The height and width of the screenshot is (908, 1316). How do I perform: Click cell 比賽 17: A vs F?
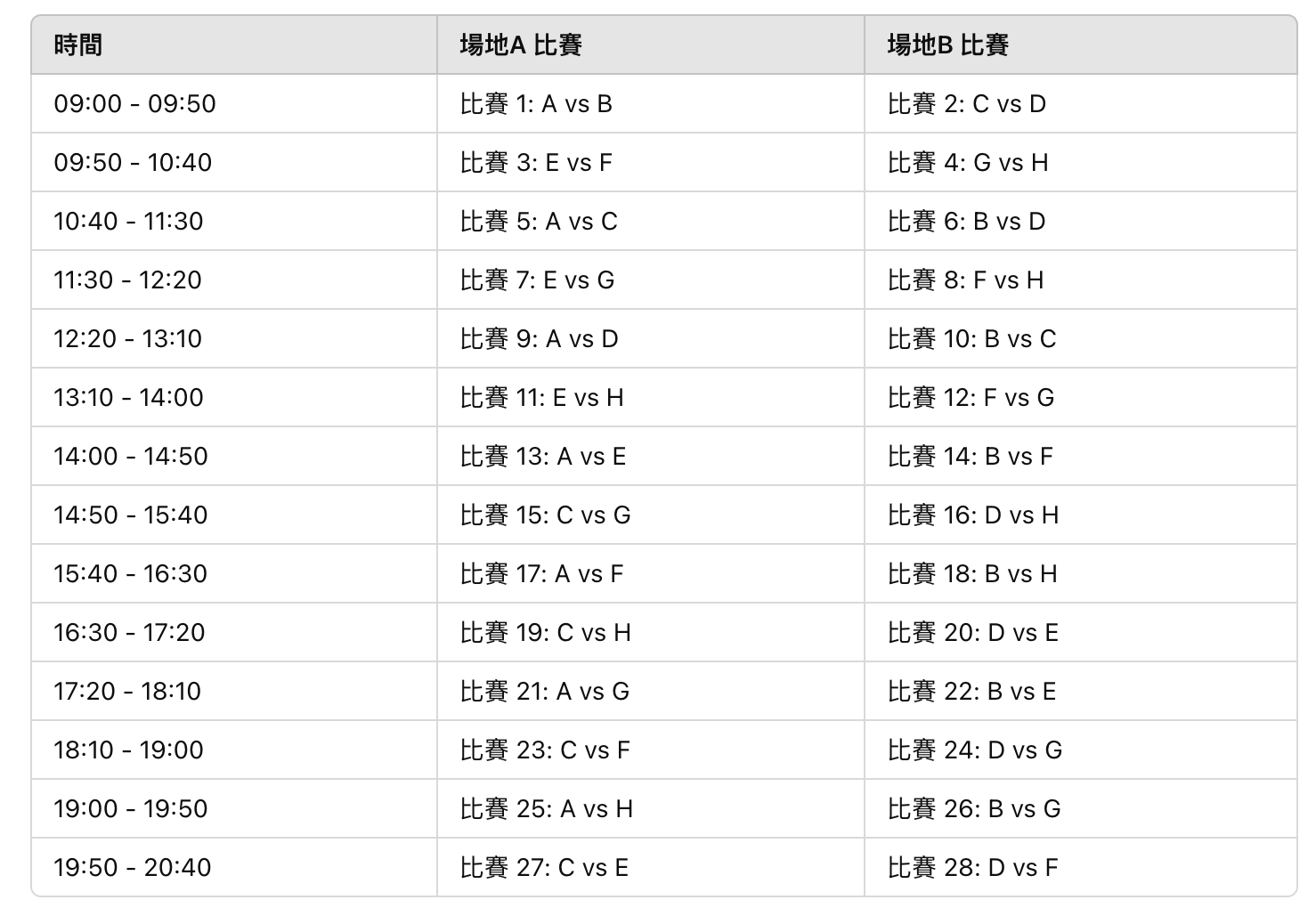651,573
